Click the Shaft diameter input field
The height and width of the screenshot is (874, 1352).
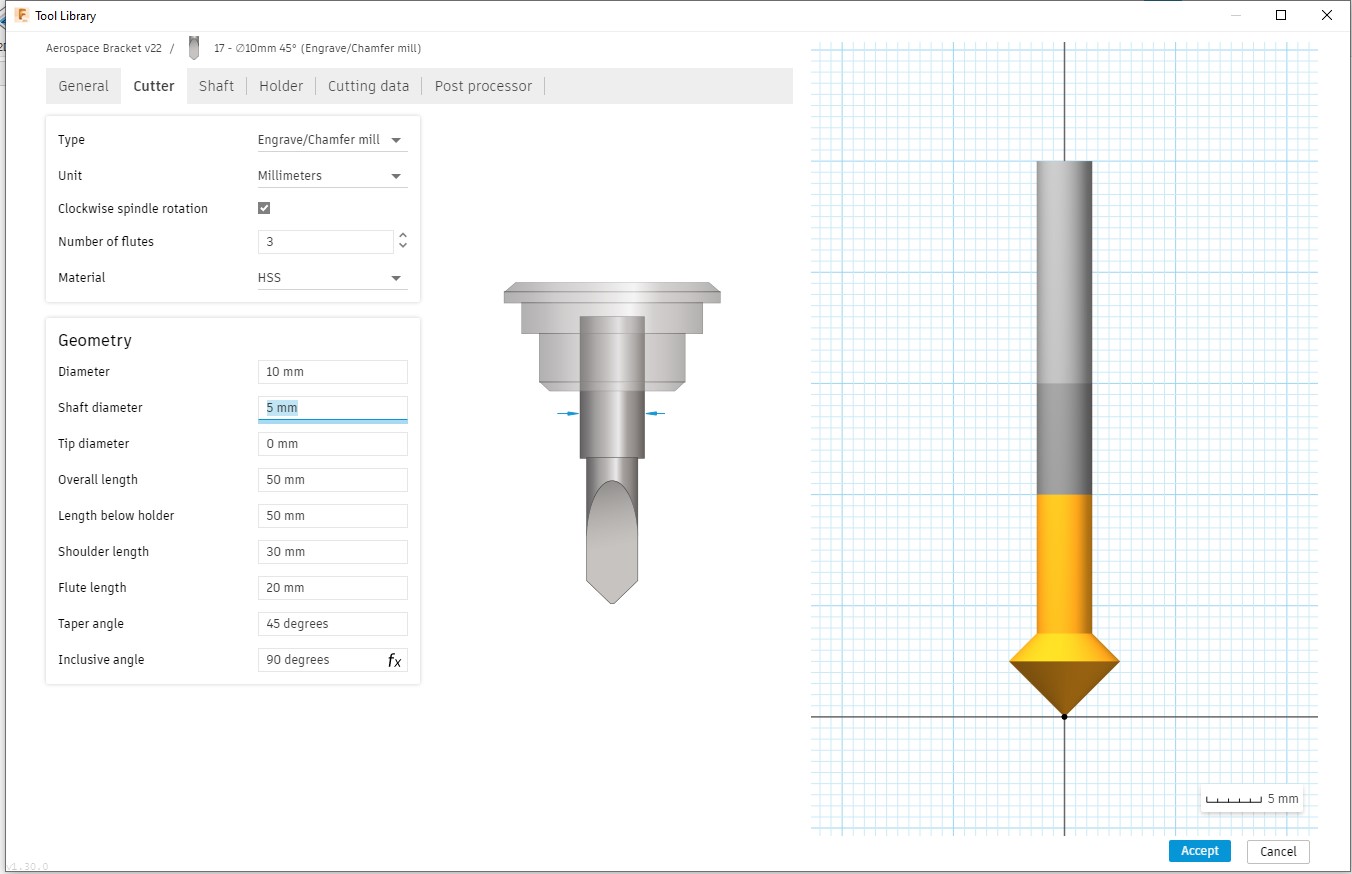(x=332, y=408)
